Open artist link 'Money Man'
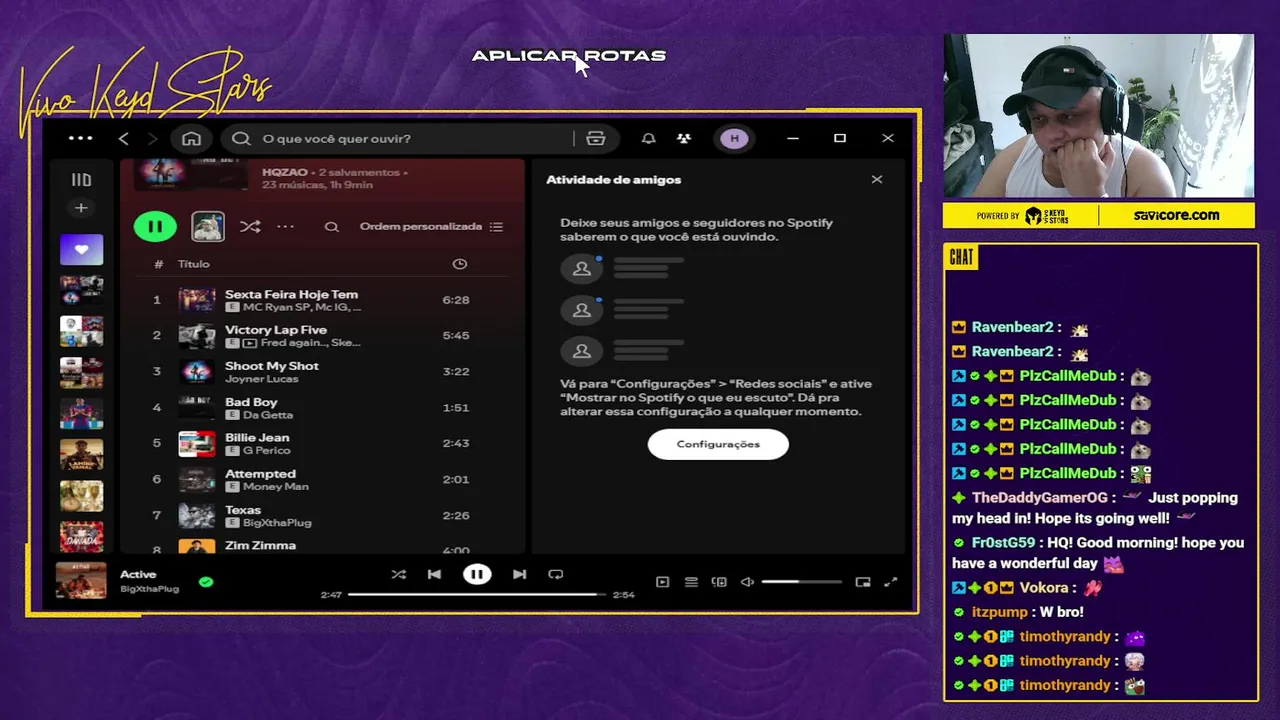The height and width of the screenshot is (720, 1280). coord(275,486)
